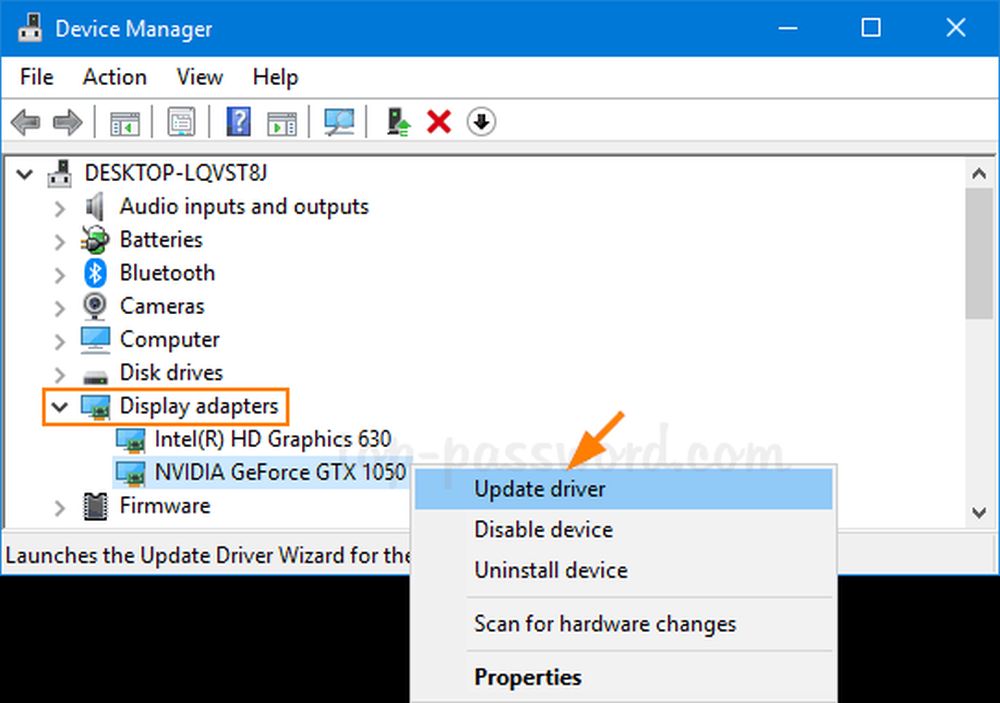Click the Firmware chip icon
This screenshot has width=1000, height=703.
(96, 507)
